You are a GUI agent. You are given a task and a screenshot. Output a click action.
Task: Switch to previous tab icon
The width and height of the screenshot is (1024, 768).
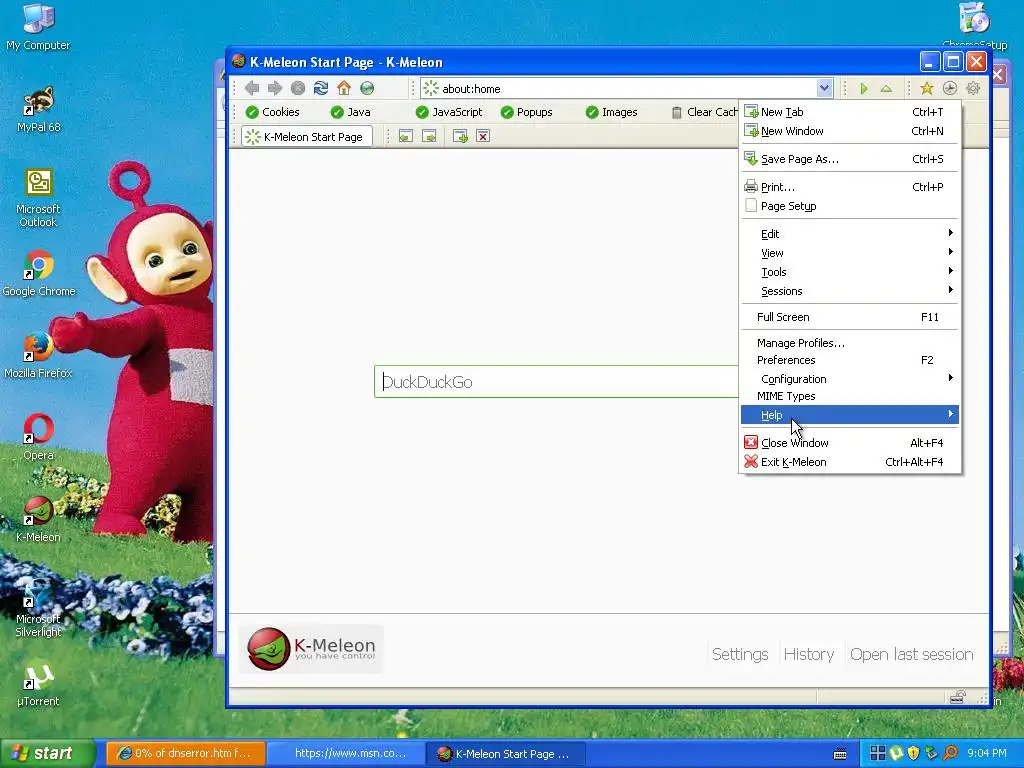point(406,136)
